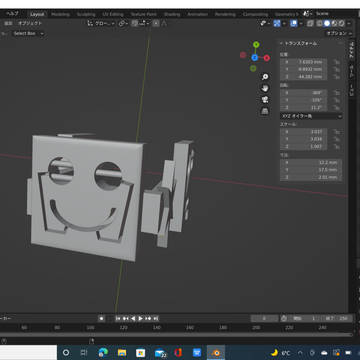Open ヘルプ help menu
Image resolution: width=360 pixels, height=360 pixels.
pos(13,14)
